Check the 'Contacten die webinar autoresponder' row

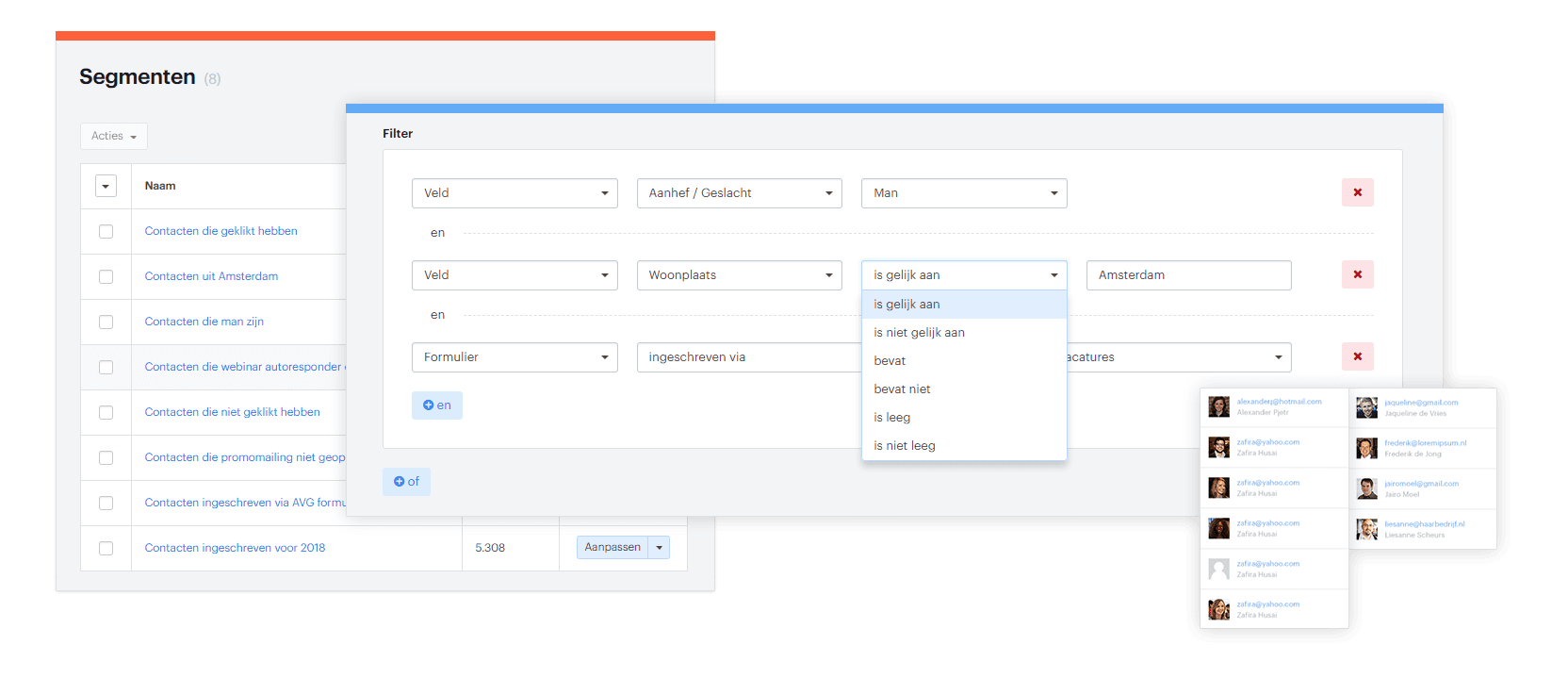(106, 368)
